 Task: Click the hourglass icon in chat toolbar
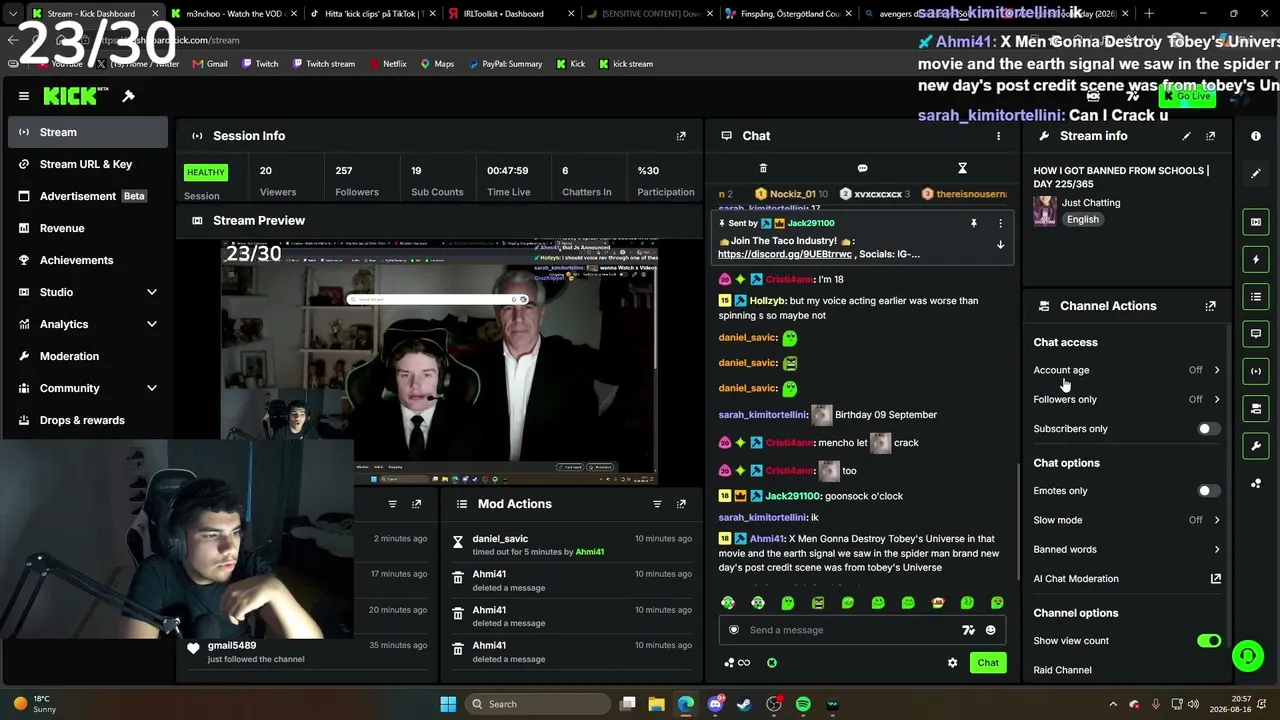click(962, 168)
